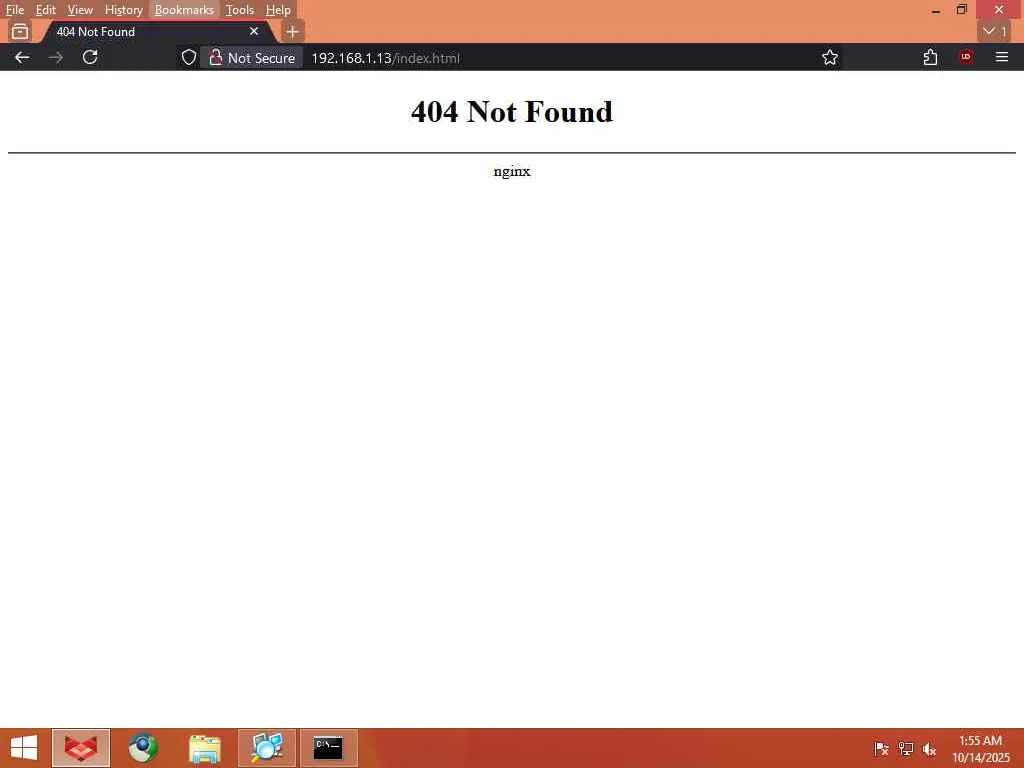Open the network search tool taskbar icon
Image resolution: width=1024 pixels, height=768 pixels.
tap(266, 748)
